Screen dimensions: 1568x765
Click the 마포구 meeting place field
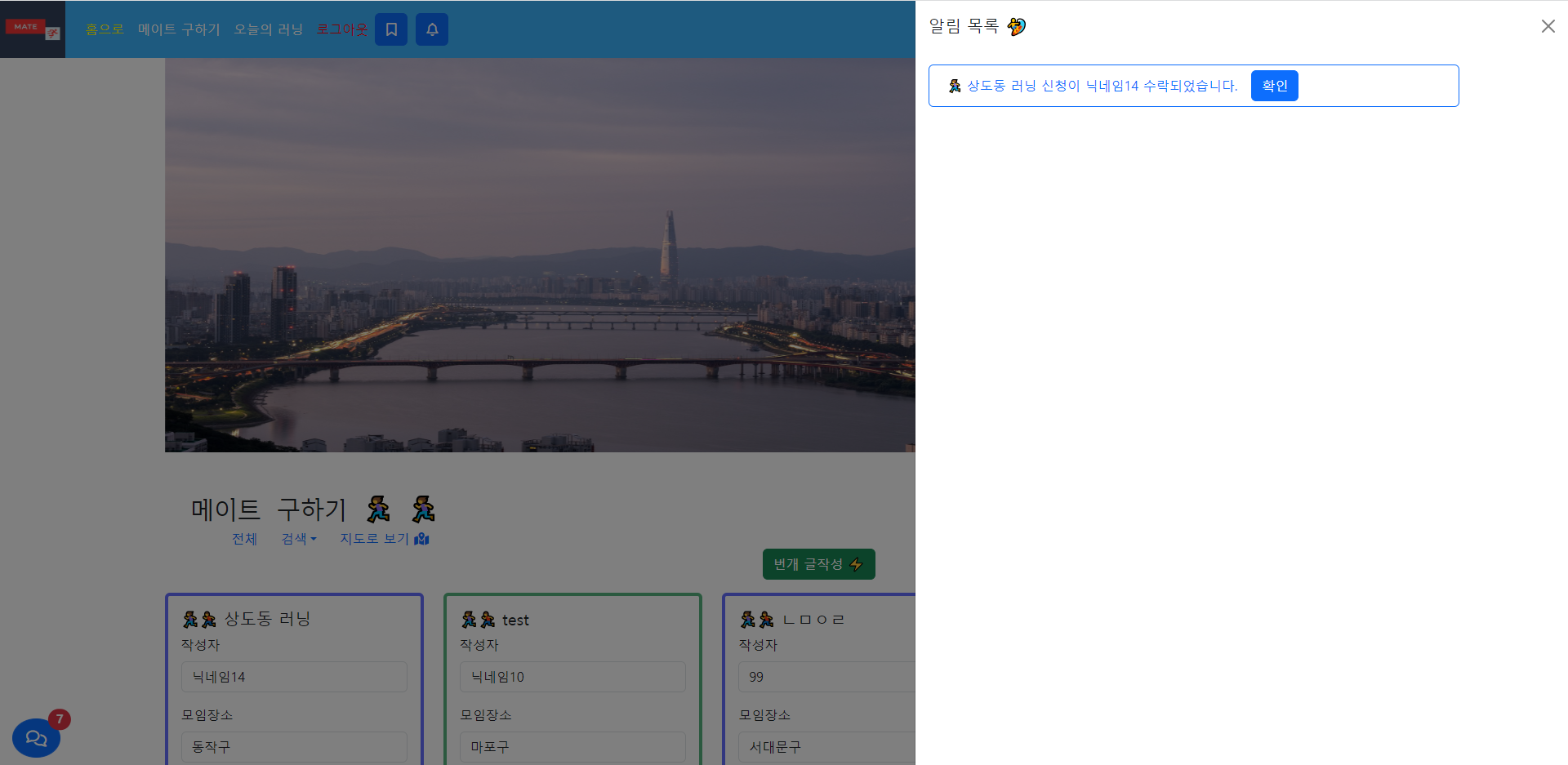(x=572, y=747)
